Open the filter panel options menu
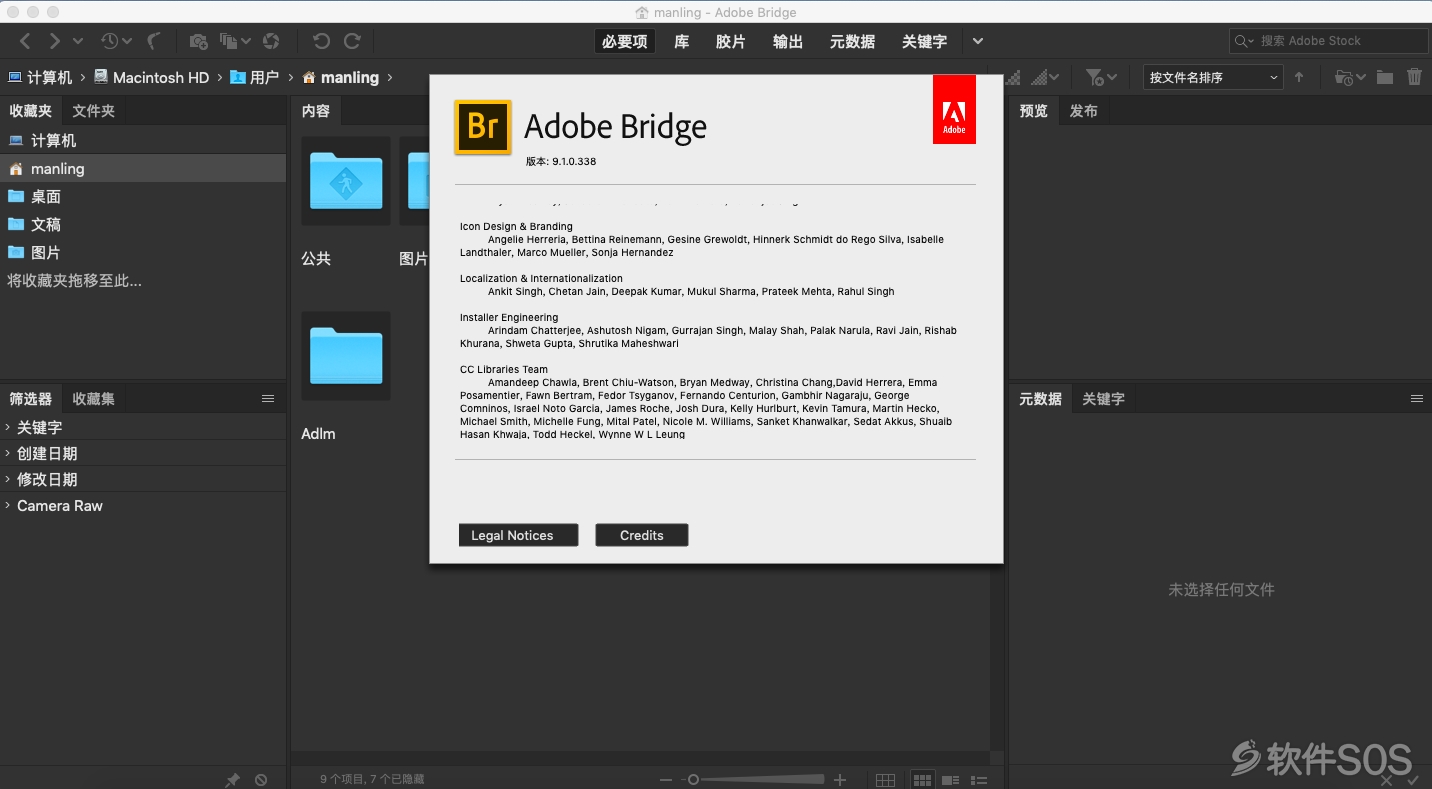Viewport: 1432px width, 789px height. coord(268,398)
